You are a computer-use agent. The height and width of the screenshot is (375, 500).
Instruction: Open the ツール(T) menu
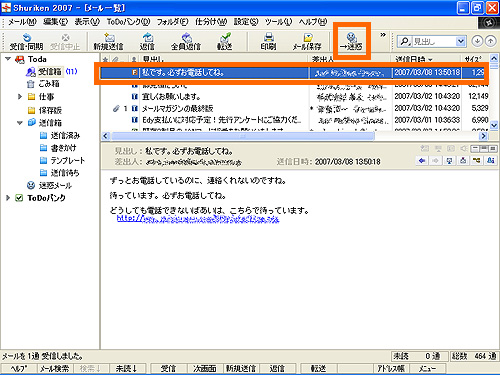pos(278,22)
